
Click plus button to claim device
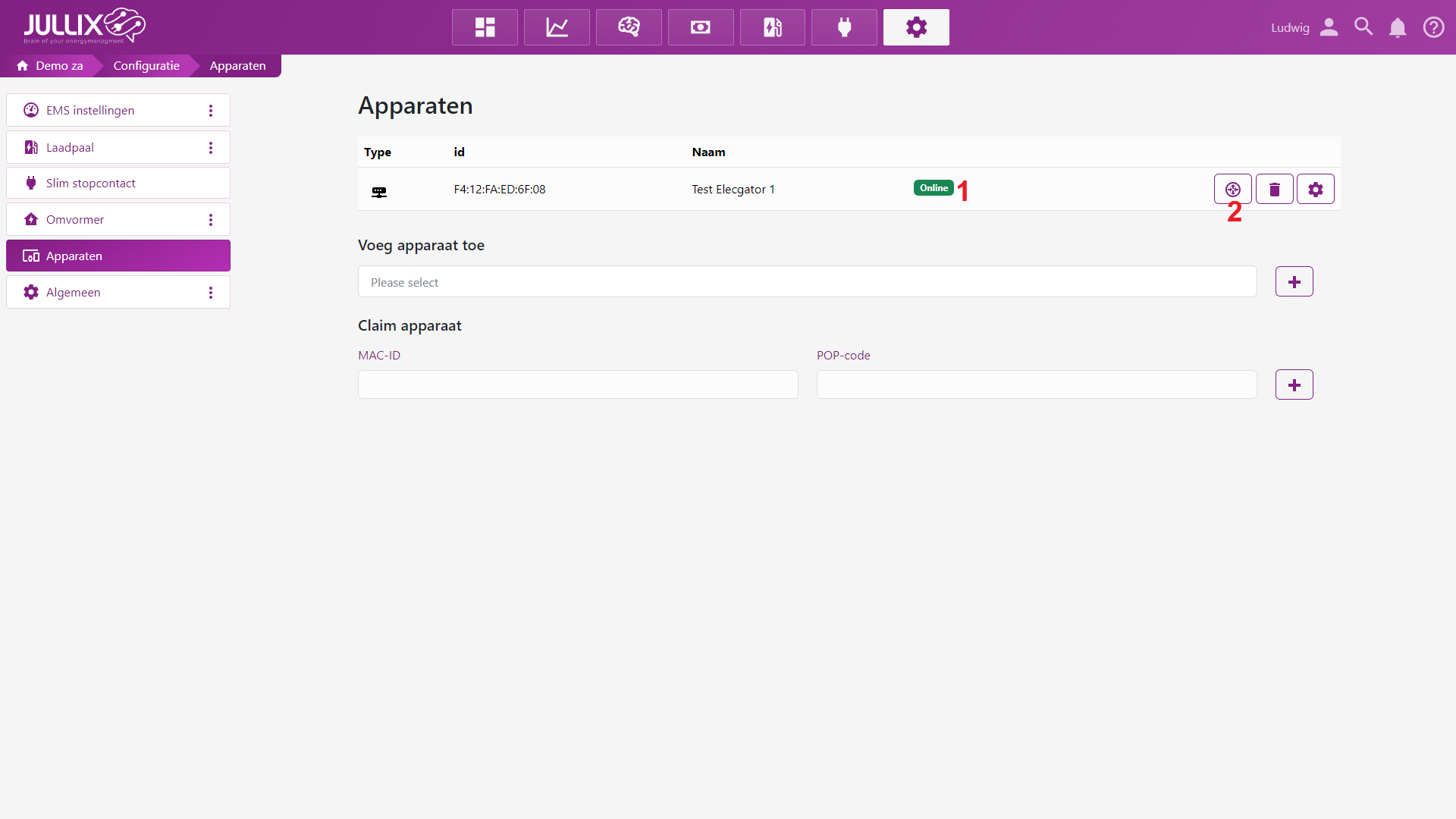click(x=1294, y=385)
